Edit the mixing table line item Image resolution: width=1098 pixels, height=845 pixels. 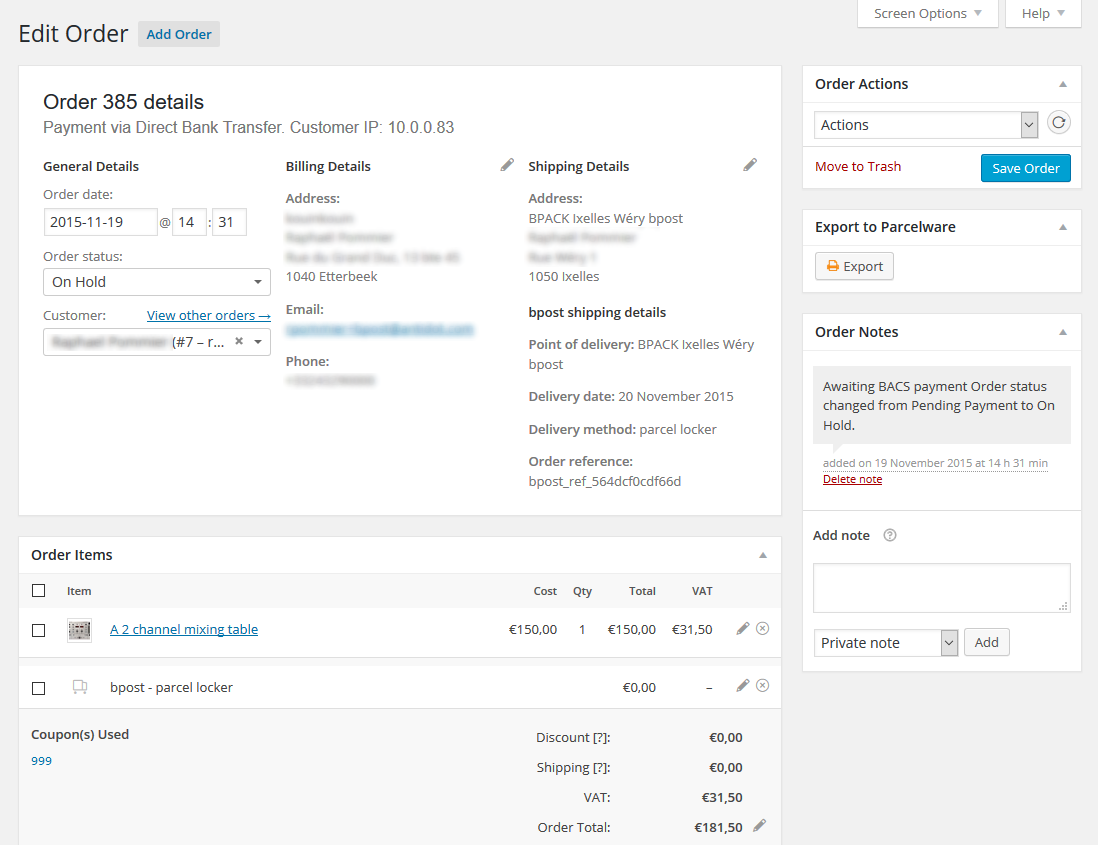click(742, 629)
